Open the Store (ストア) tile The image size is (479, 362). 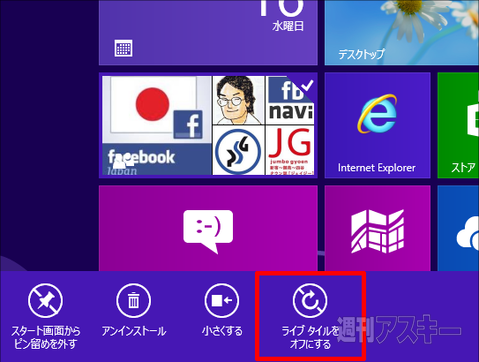click(x=458, y=125)
